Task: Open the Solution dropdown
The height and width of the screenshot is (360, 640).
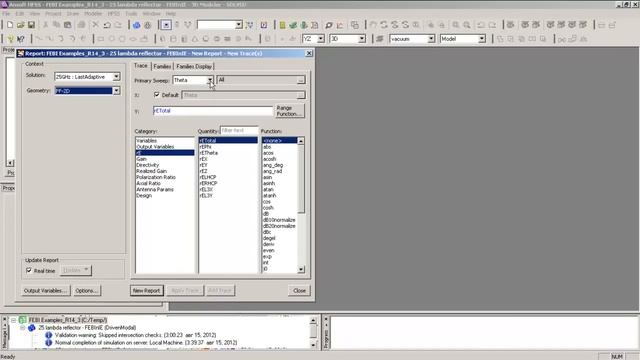Action: 116,77
